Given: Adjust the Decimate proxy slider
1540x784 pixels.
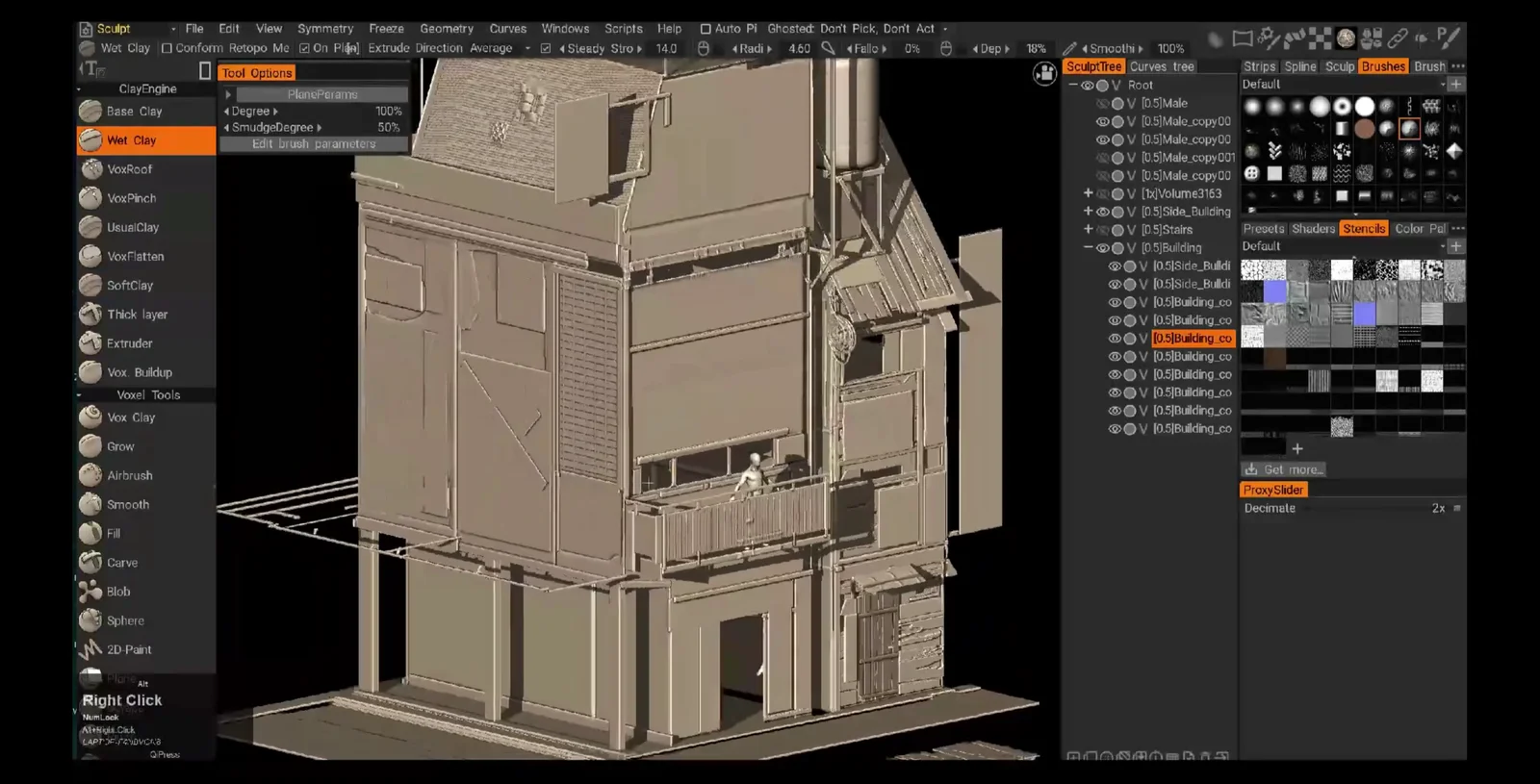Looking at the screenshot, I should click(1351, 508).
